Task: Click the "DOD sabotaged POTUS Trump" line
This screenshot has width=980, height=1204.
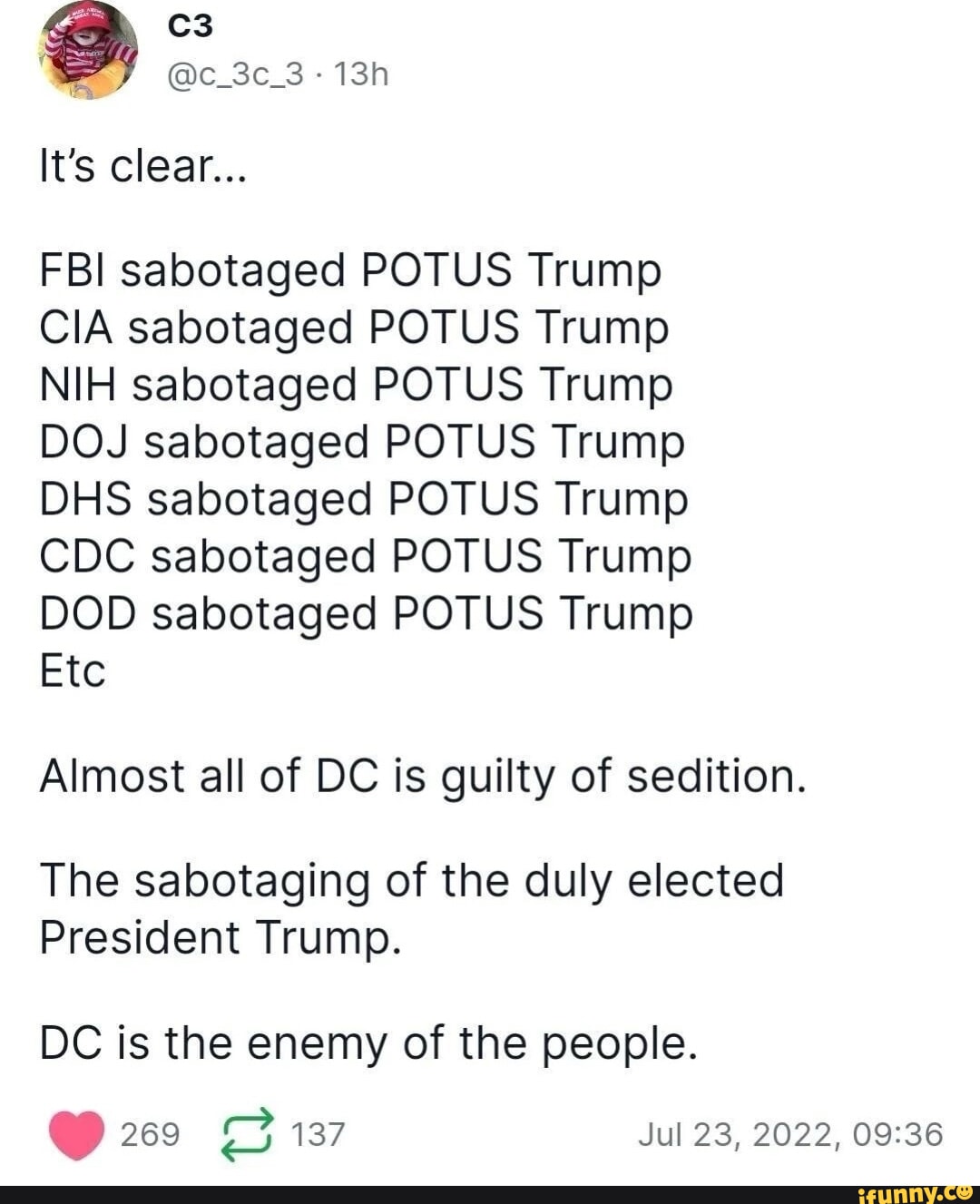Action: click(x=367, y=613)
